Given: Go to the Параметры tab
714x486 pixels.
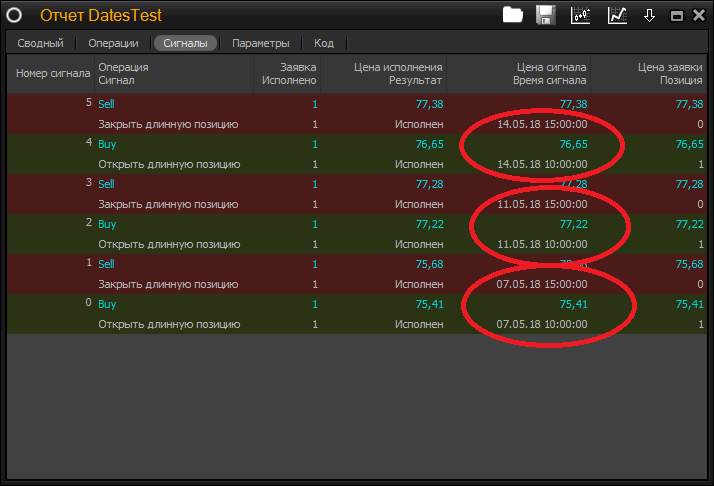Looking at the screenshot, I should 260,43.
